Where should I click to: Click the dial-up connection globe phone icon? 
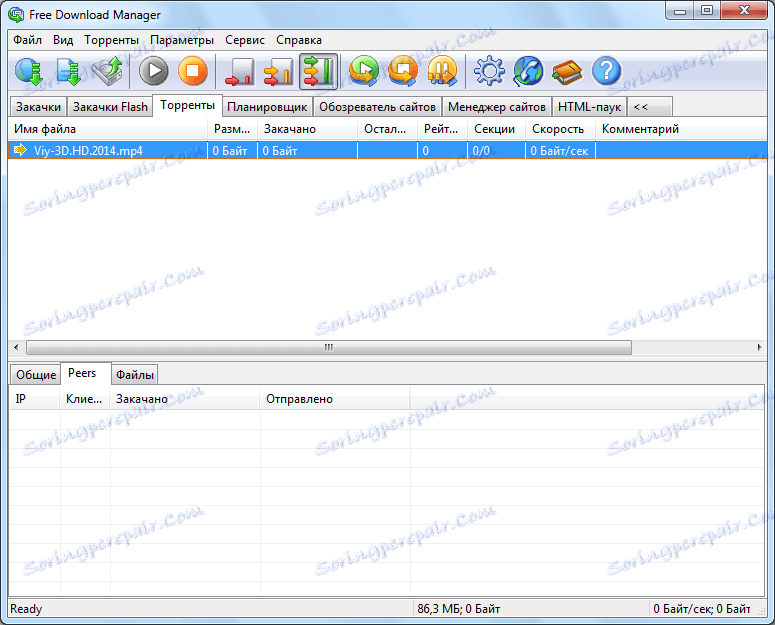click(x=528, y=72)
